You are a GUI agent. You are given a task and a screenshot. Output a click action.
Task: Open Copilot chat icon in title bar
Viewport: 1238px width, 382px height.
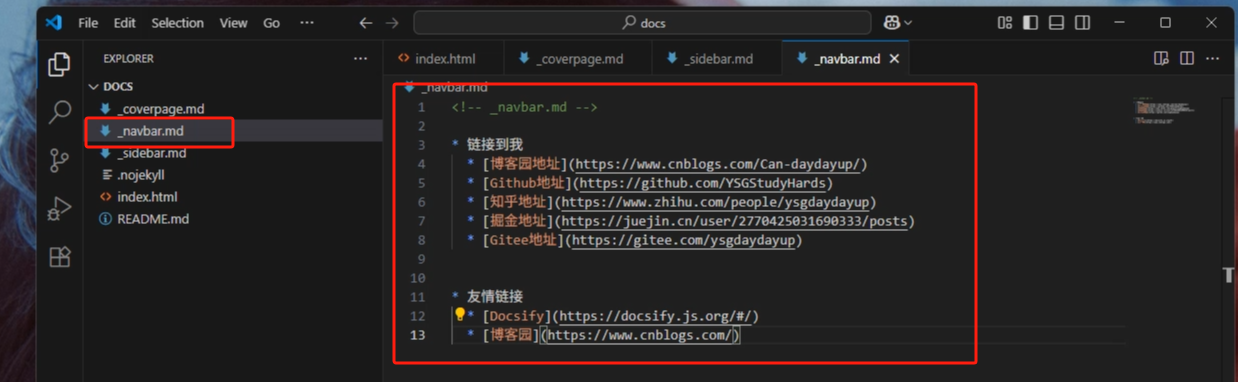897,22
